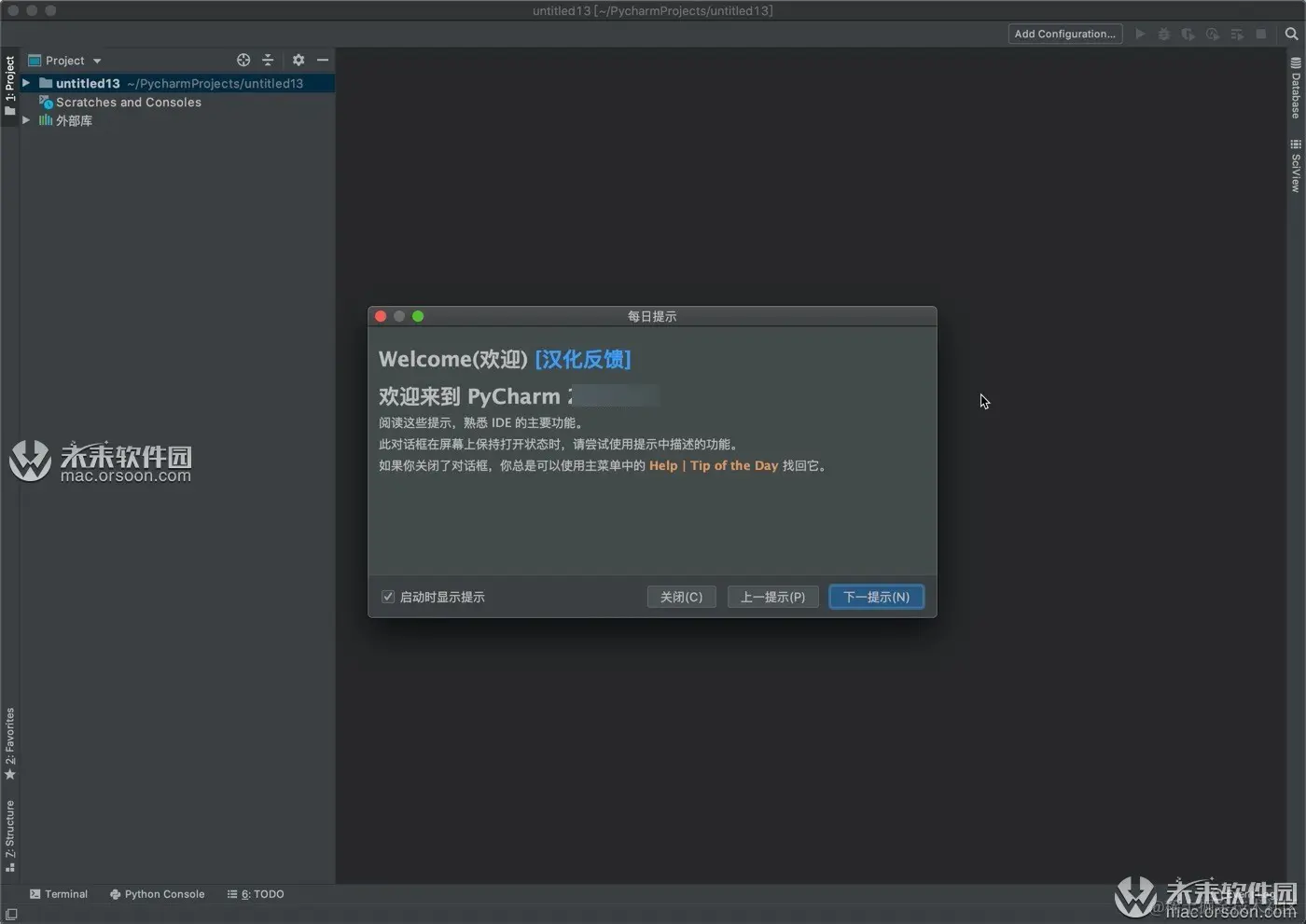
Task: Click the external libraries (外部库) icon
Action: pos(46,120)
